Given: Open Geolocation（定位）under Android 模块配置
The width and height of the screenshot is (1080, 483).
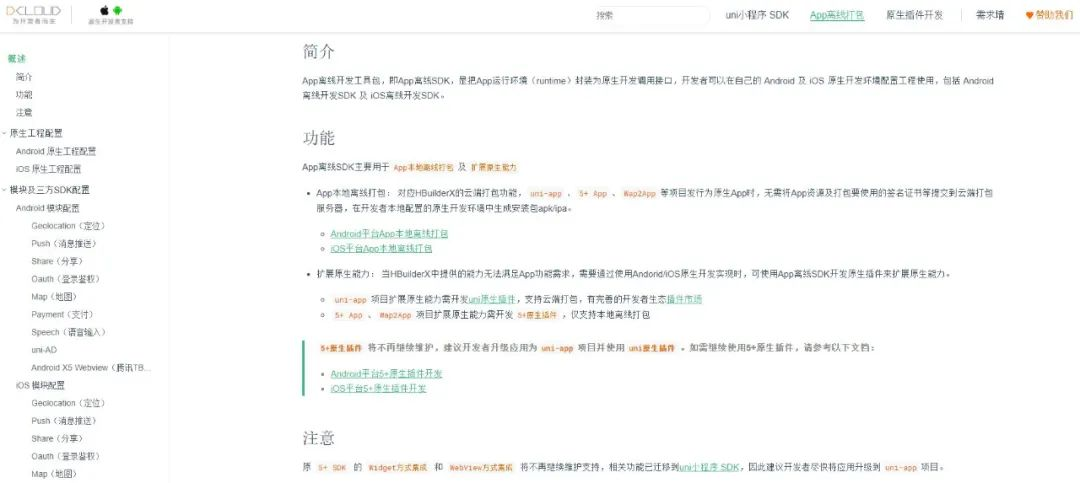Looking at the screenshot, I should click(x=68, y=226).
